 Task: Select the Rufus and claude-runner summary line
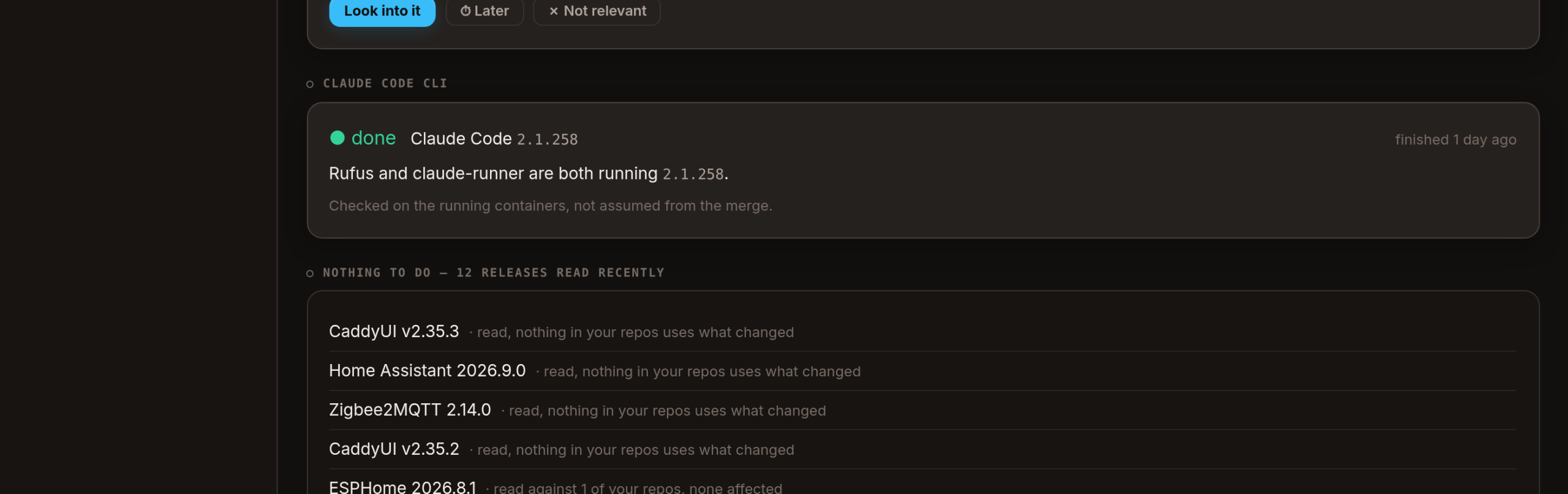point(529,173)
